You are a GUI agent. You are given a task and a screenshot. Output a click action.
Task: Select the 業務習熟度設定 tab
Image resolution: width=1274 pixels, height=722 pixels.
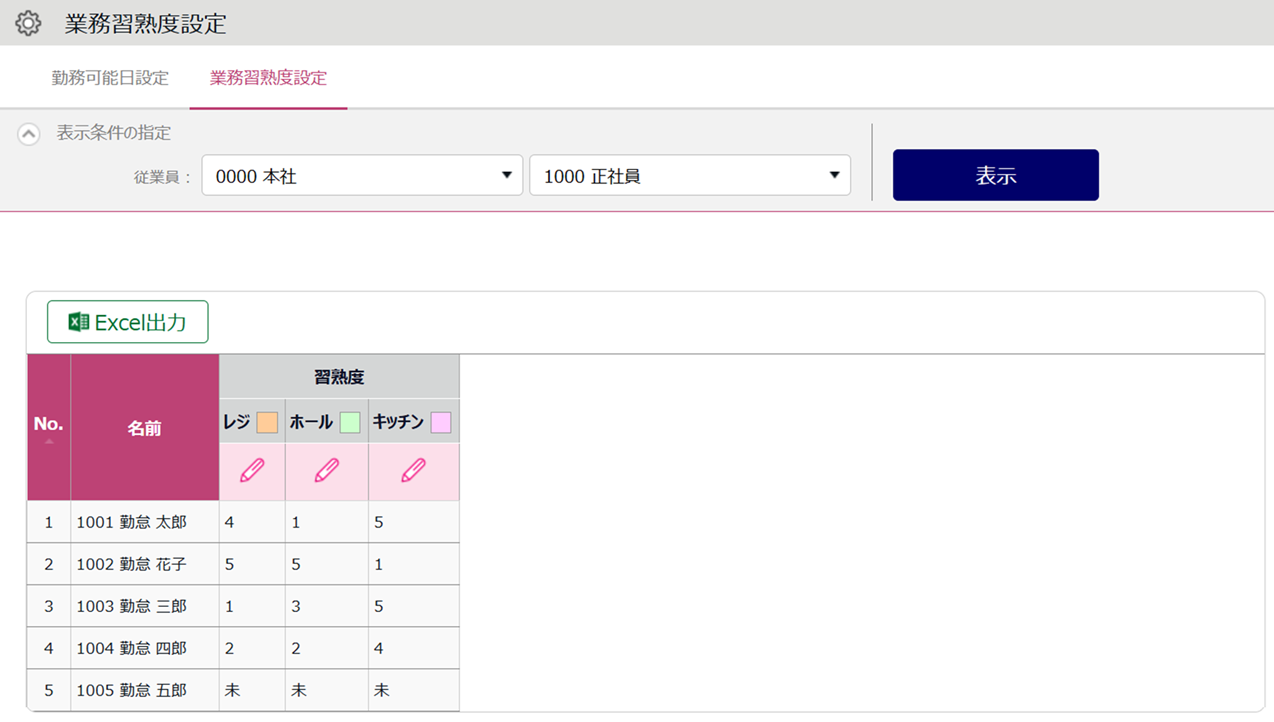268,78
